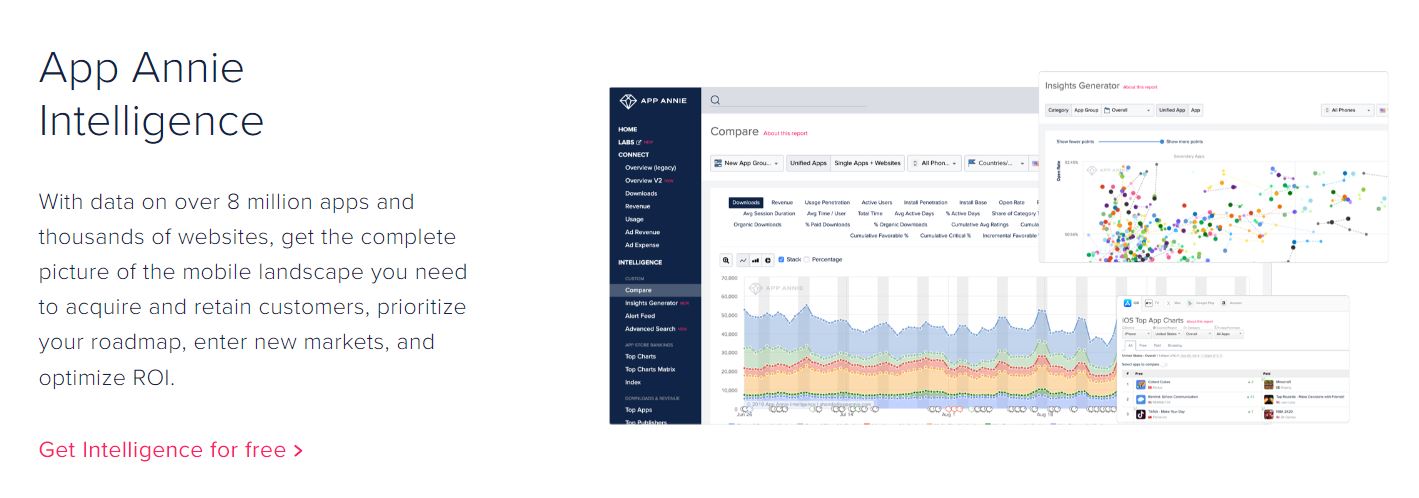Open Usage in sidebar
The height and width of the screenshot is (498, 1419).
[x=634, y=219]
